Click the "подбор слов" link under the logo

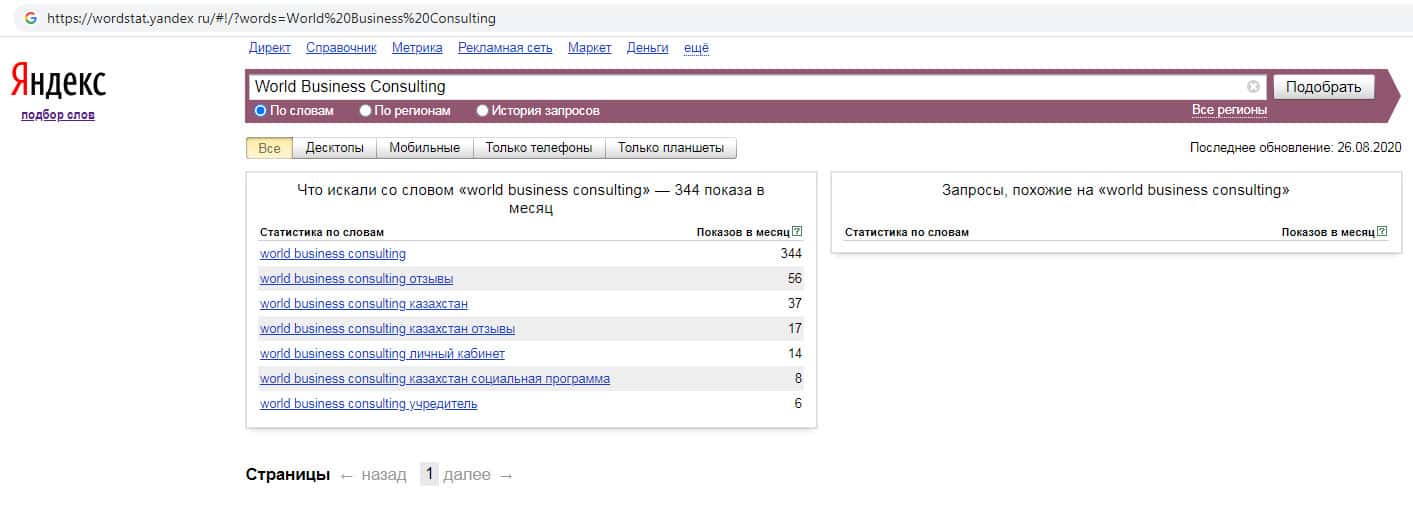[x=58, y=115]
